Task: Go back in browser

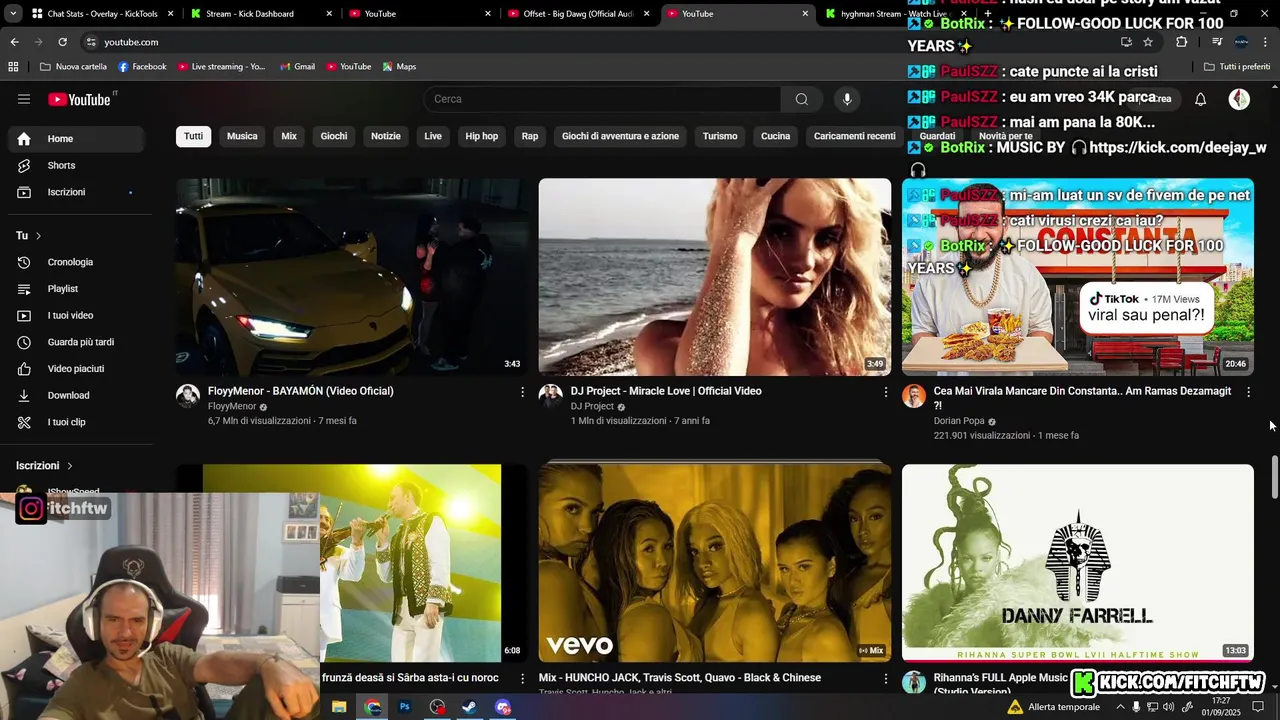Action: point(14,42)
